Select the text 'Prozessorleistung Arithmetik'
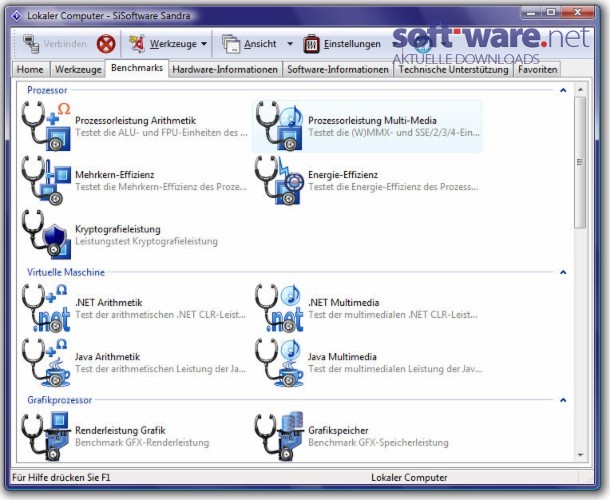This screenshot has width=610, height=500. point(135,120)
